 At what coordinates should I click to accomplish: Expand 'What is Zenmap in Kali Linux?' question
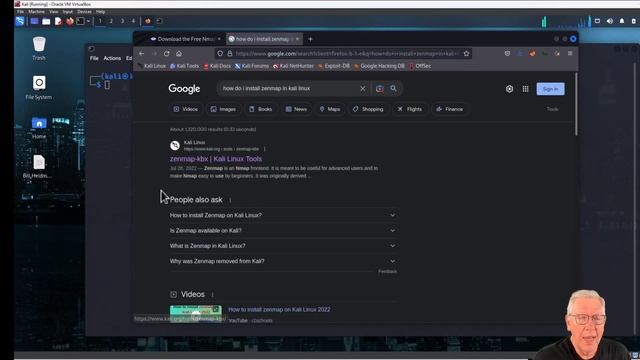(283, 246)
